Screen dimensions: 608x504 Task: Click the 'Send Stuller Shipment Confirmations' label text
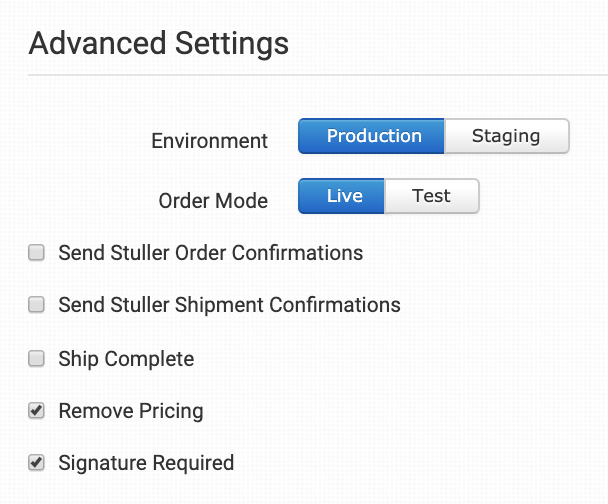229,305
